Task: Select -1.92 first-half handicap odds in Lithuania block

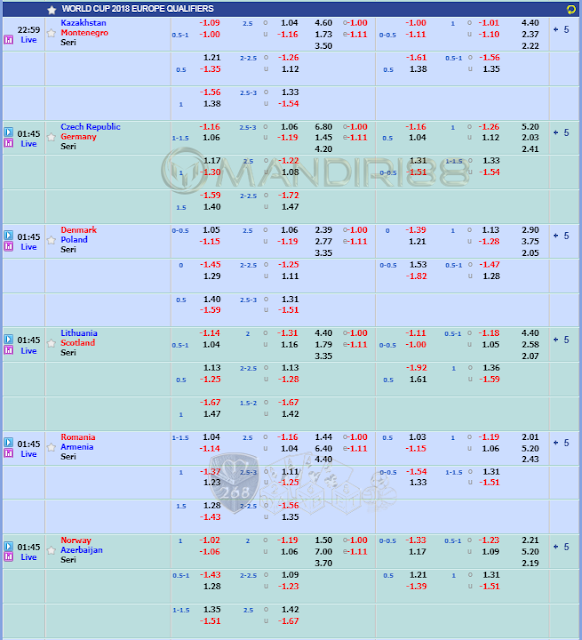Action: (416, 368)
